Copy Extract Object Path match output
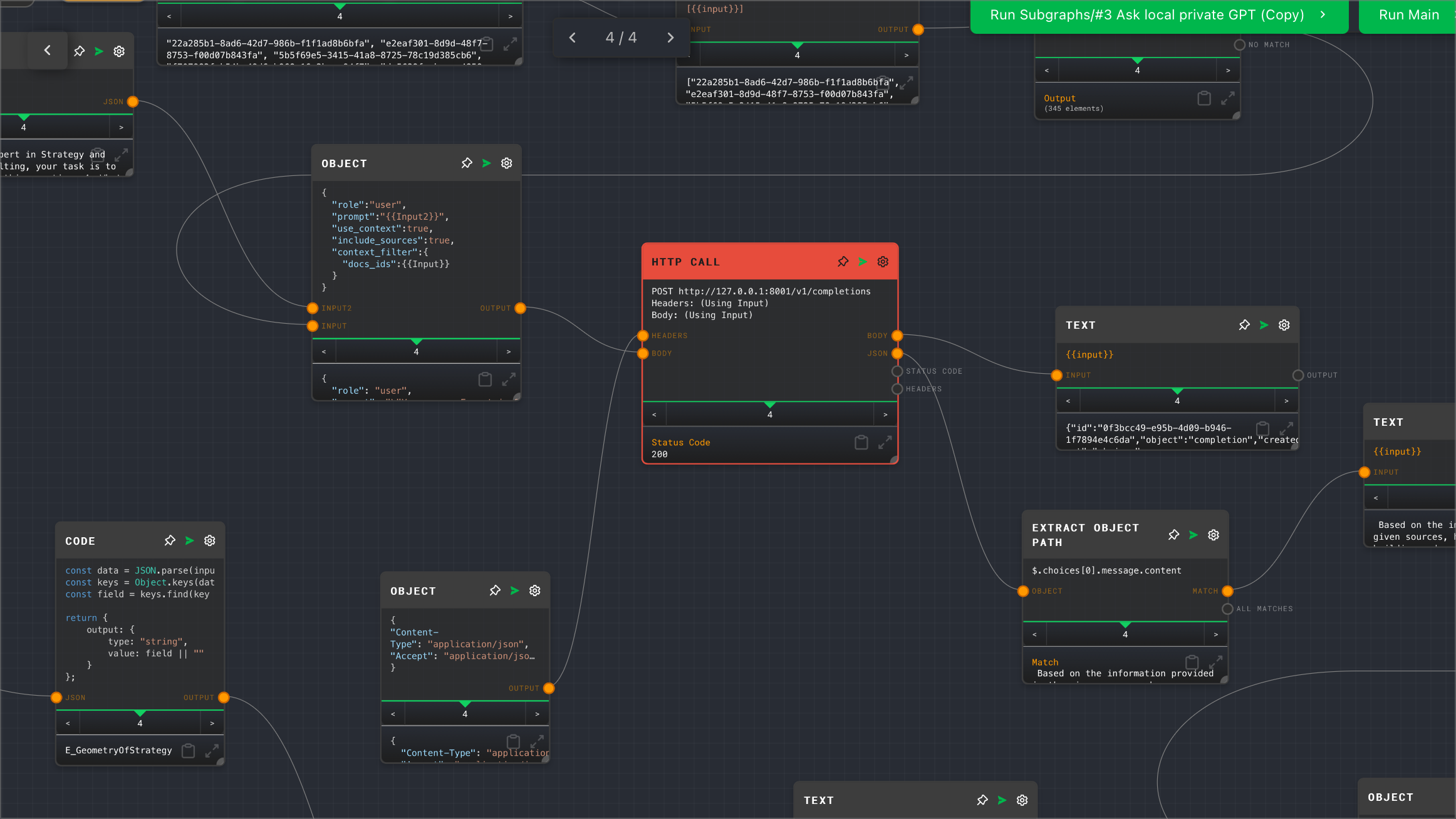This screenshot has width=1456, height=819. [x=1192, y=662]
